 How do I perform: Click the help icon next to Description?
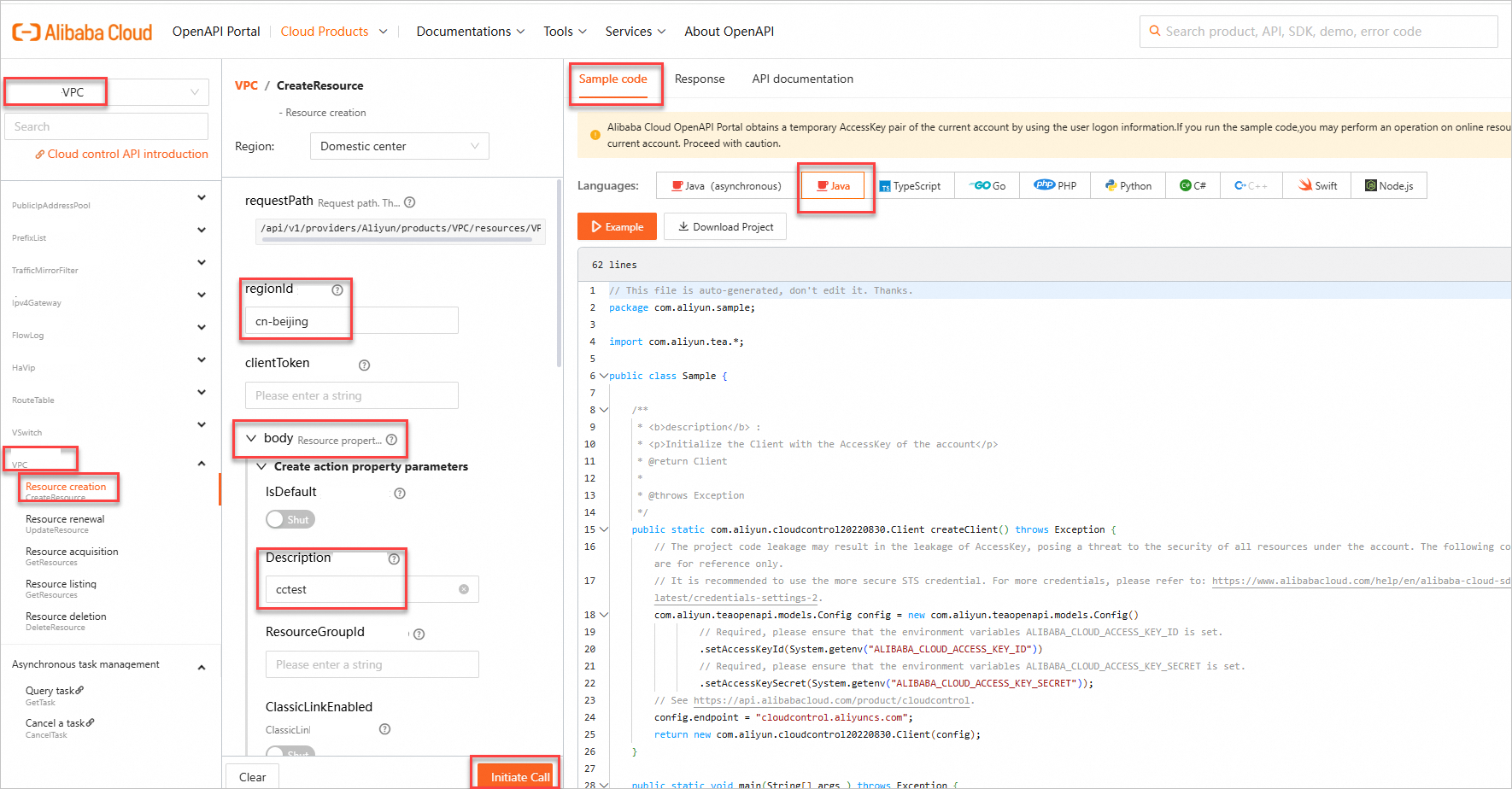(x=394, y=559)
